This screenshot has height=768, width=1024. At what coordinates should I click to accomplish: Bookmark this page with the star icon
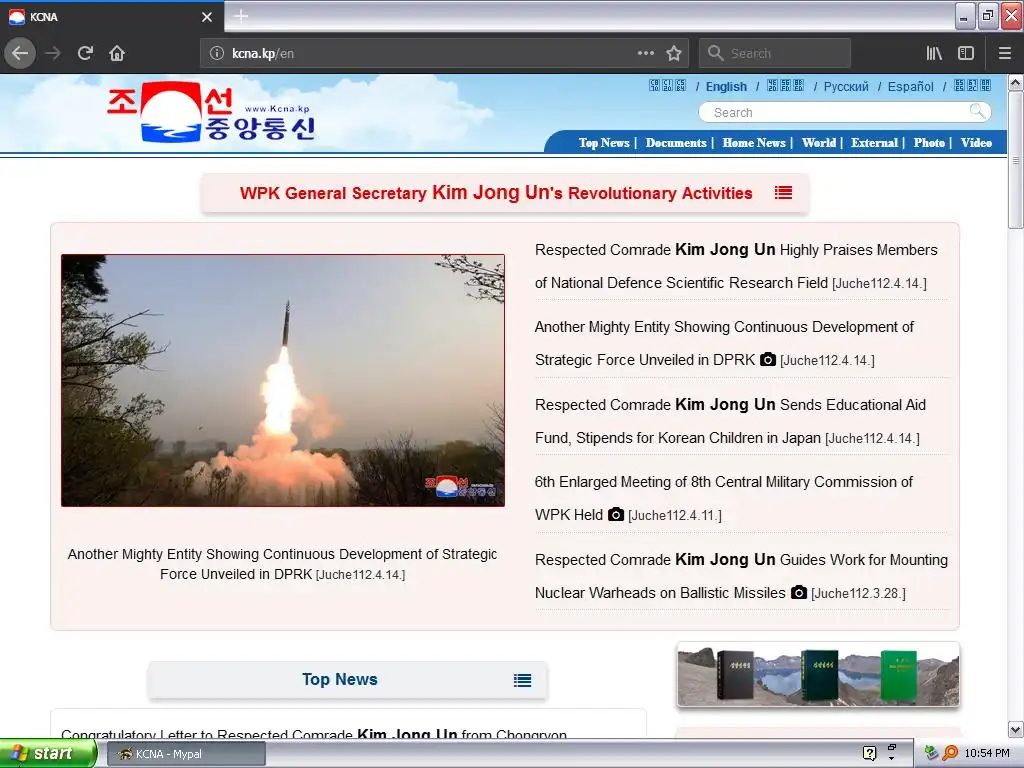[x=674, y=53]
